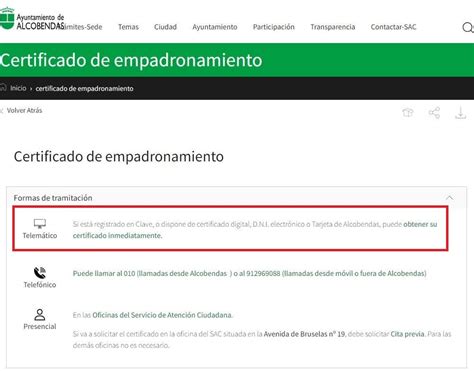Image resolution: width=474 pixels, height=371 pixels.
Task: Click the Telemático computer monitor icon
Action: (x=40, y=223)
